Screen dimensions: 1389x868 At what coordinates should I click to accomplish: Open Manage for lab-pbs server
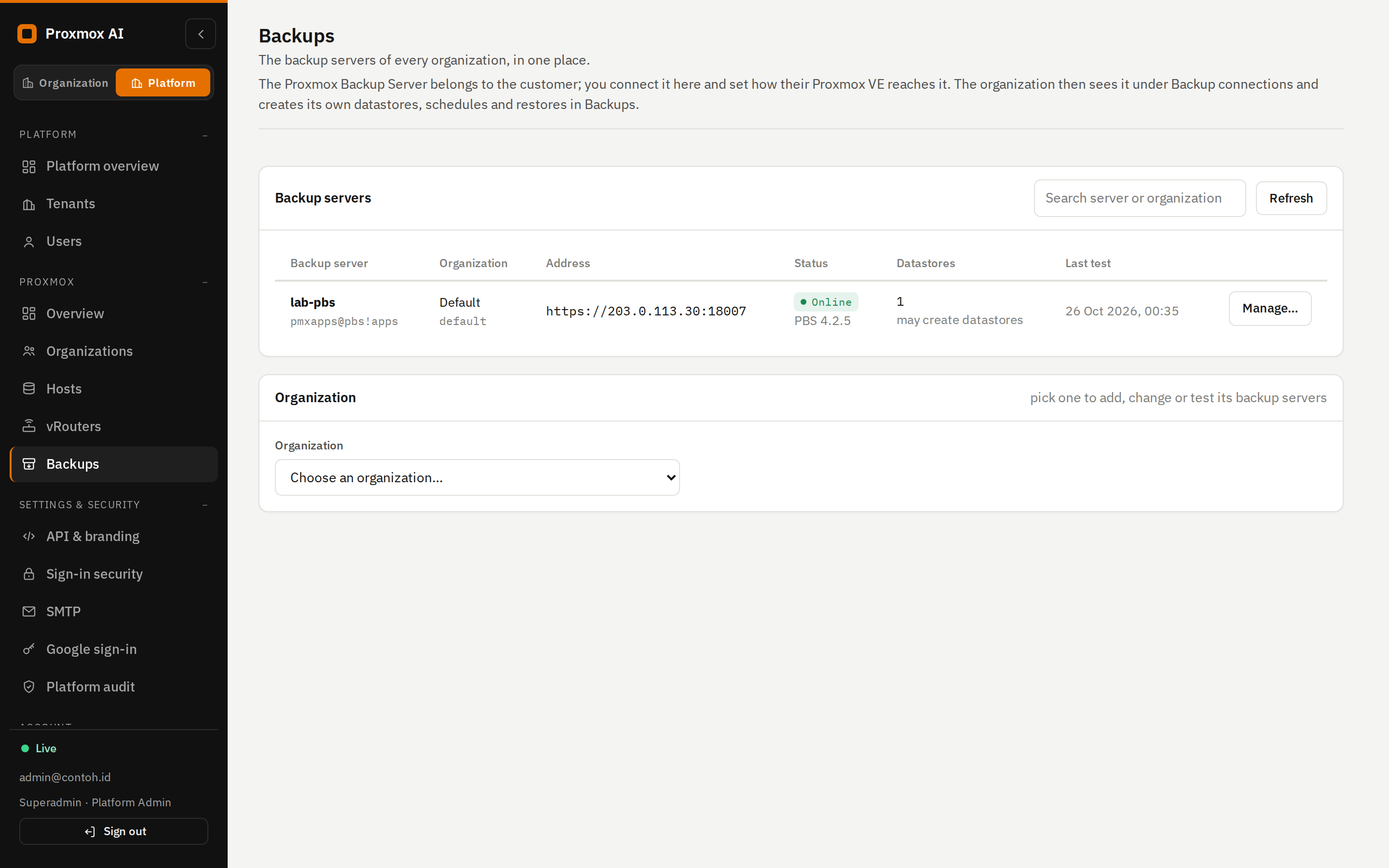coord(1269,308)
